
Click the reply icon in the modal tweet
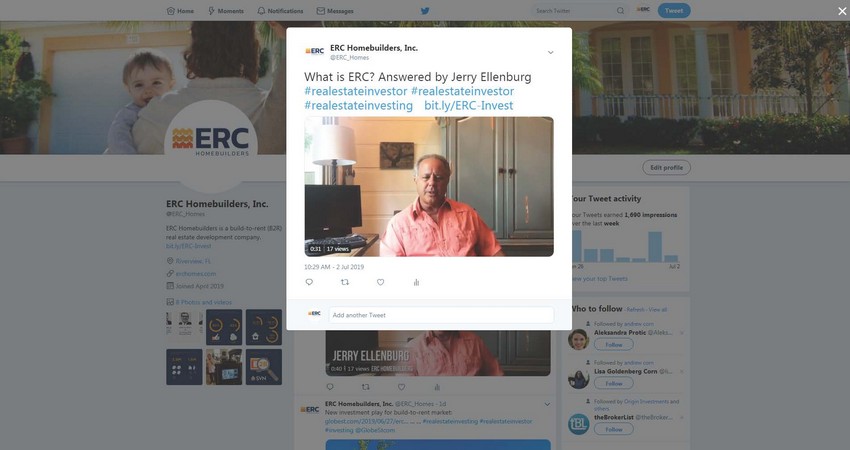pos(309,282)
